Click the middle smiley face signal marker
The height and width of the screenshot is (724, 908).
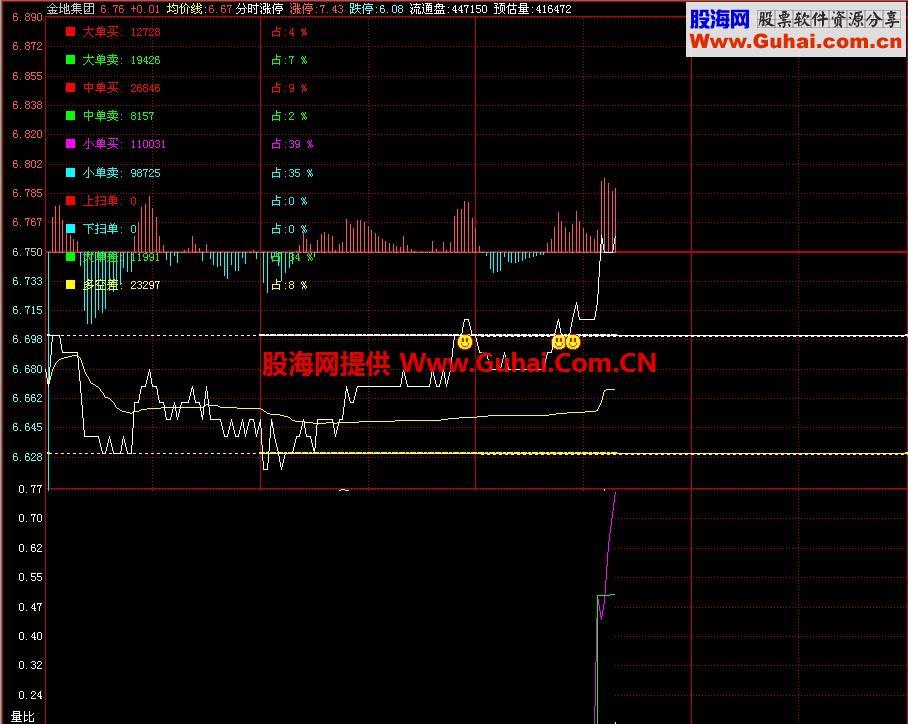559,342
